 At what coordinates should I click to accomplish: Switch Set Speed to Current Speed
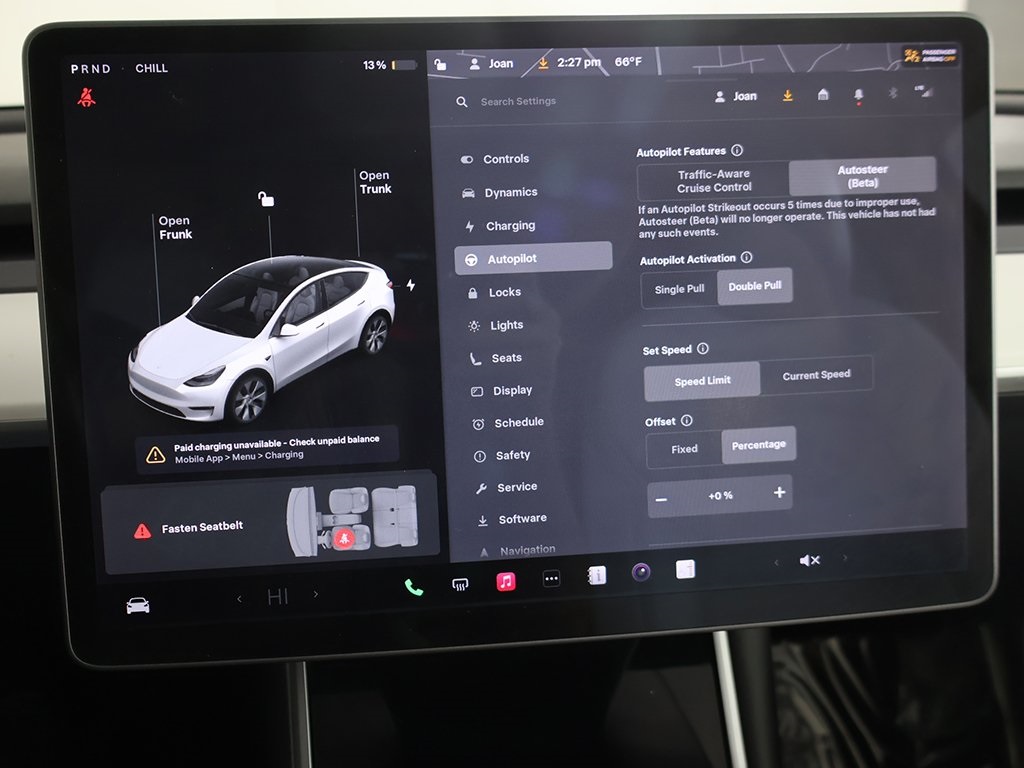818,374
